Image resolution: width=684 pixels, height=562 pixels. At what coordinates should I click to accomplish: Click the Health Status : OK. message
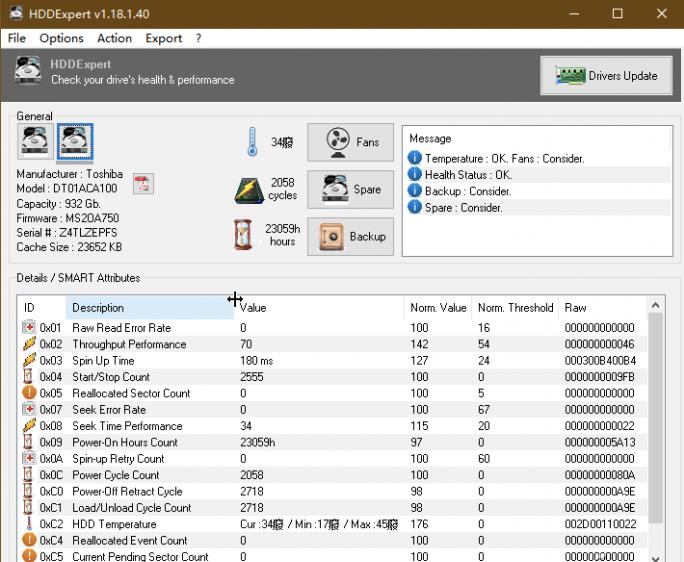[x=469, y=175]
